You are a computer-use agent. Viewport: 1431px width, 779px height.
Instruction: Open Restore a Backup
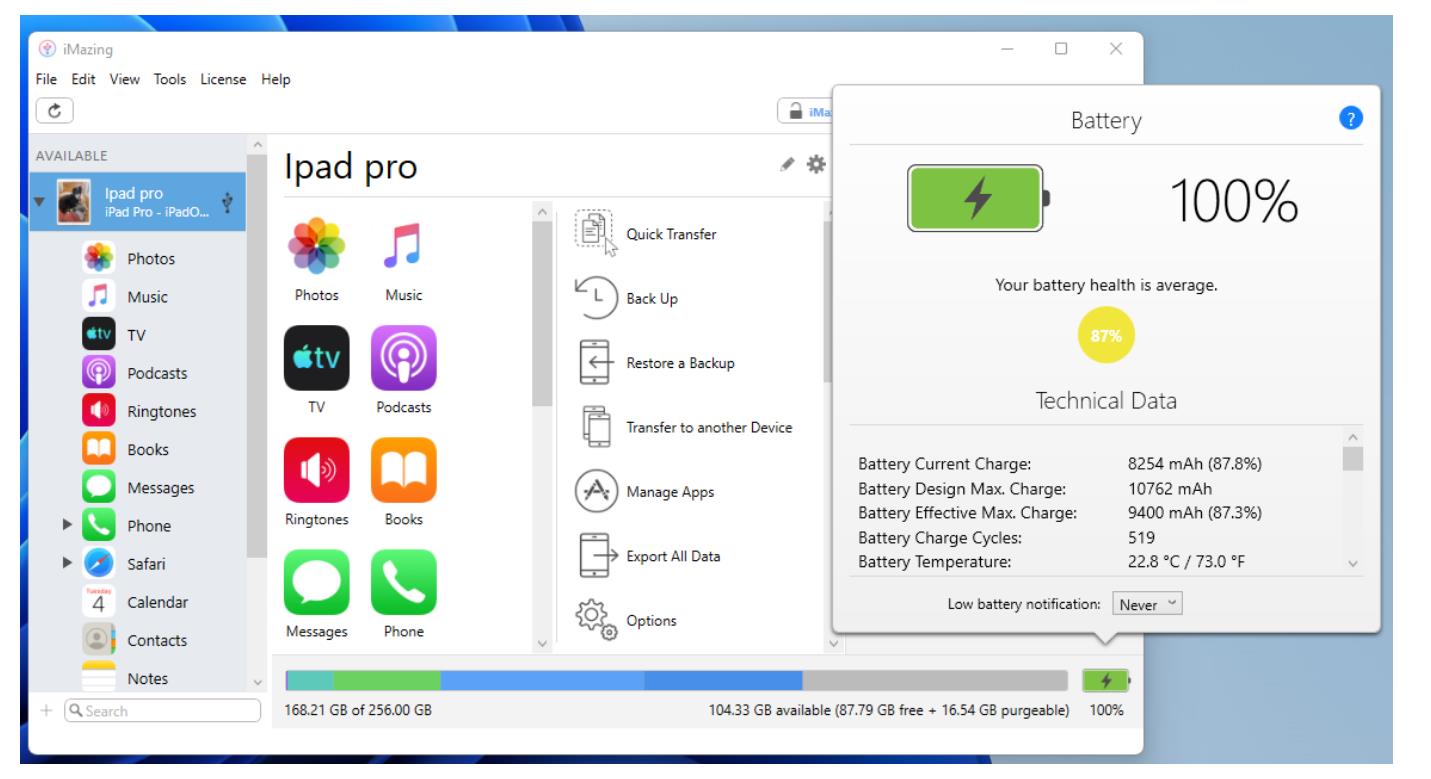tap(679, 363)
